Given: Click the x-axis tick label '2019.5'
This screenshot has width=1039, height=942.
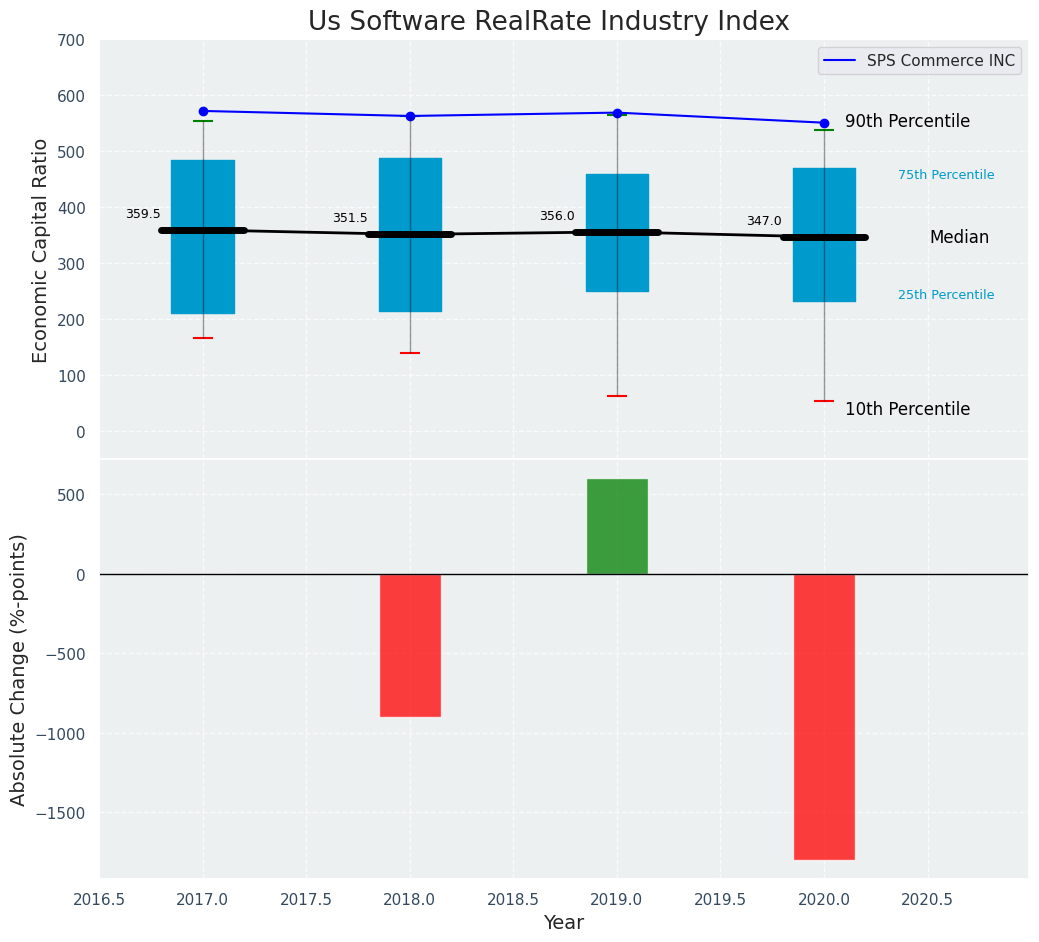Looking at the screenshot, I should pyautogui.click(x=720, y=900).
